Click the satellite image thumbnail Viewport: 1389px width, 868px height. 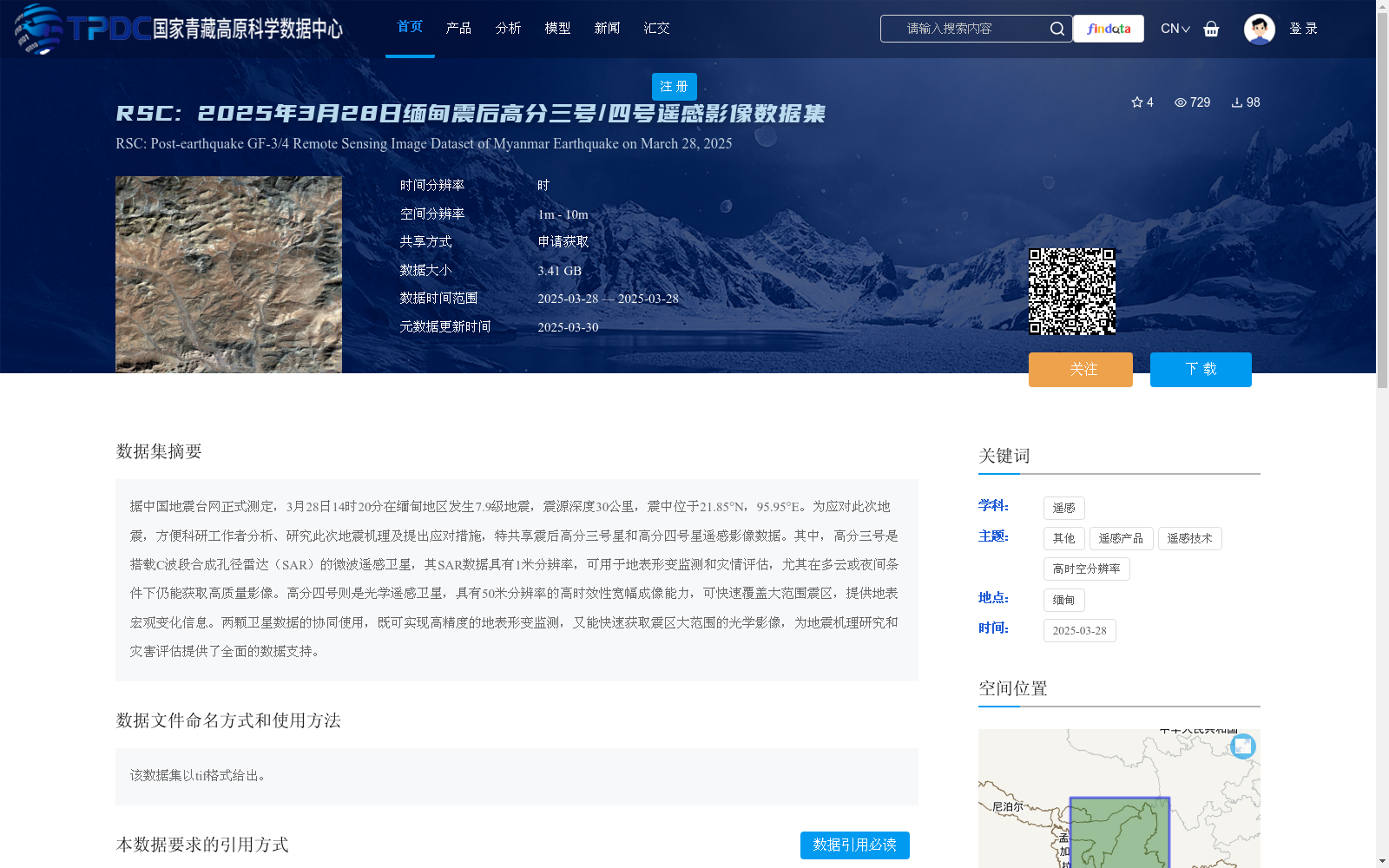(x=228, y=275)
